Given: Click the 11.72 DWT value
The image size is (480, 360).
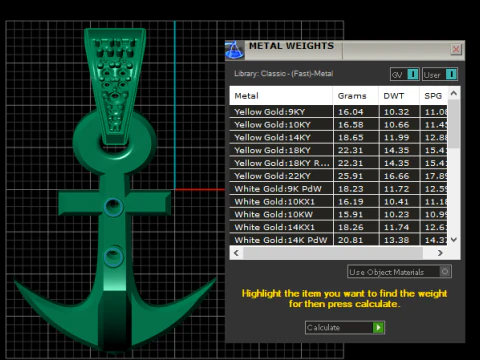Looking at the screenshot, I should [x=396, y=189].
